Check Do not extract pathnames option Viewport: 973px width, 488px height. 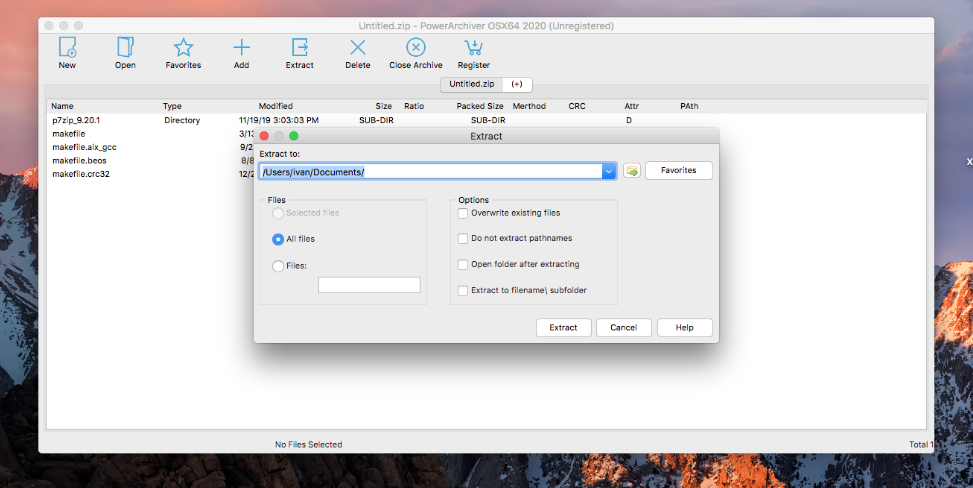click(x=463, y=239)
